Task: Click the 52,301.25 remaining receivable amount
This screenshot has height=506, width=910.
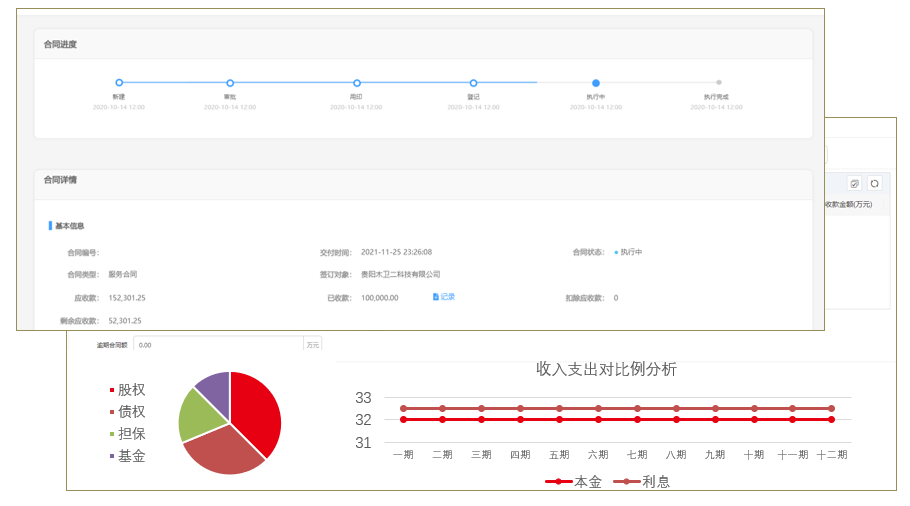Action: [125, 320]
